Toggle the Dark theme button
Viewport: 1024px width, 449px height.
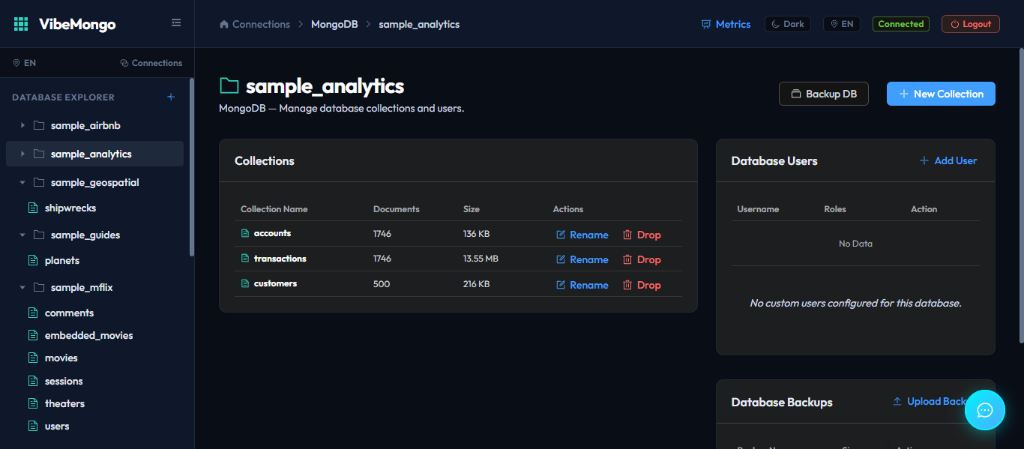[x=788, y=24]
